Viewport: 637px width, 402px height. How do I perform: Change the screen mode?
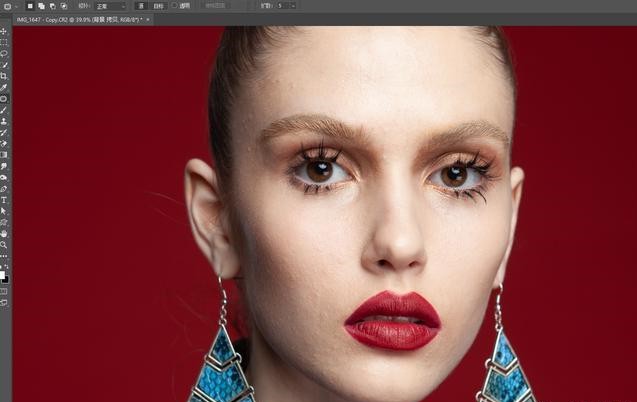point(4,303)
